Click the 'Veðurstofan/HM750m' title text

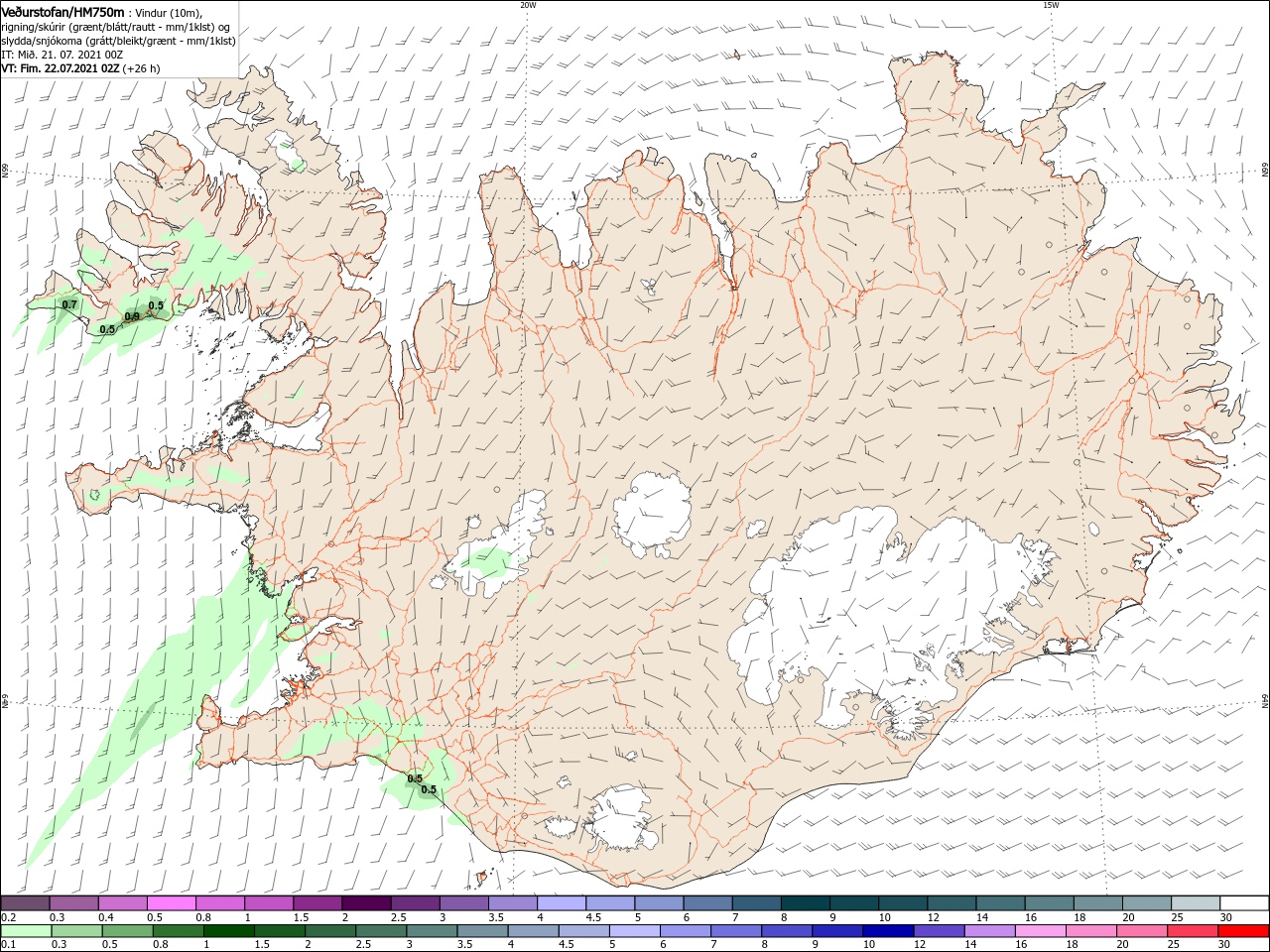63,12
